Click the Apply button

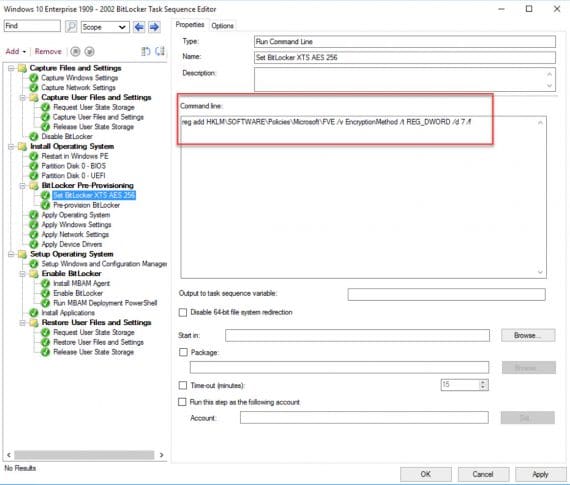(x=540, y=474)
